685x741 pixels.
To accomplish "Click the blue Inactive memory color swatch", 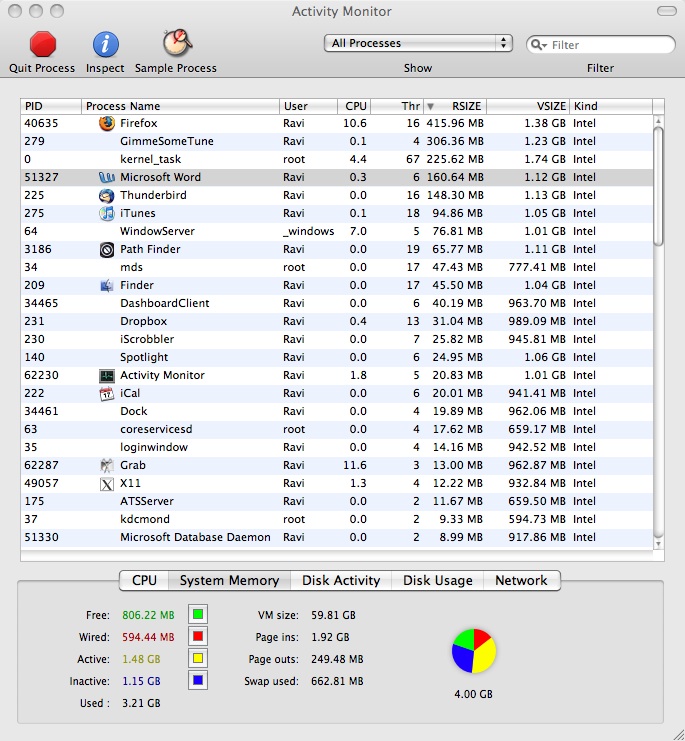I will pos(198,681).
